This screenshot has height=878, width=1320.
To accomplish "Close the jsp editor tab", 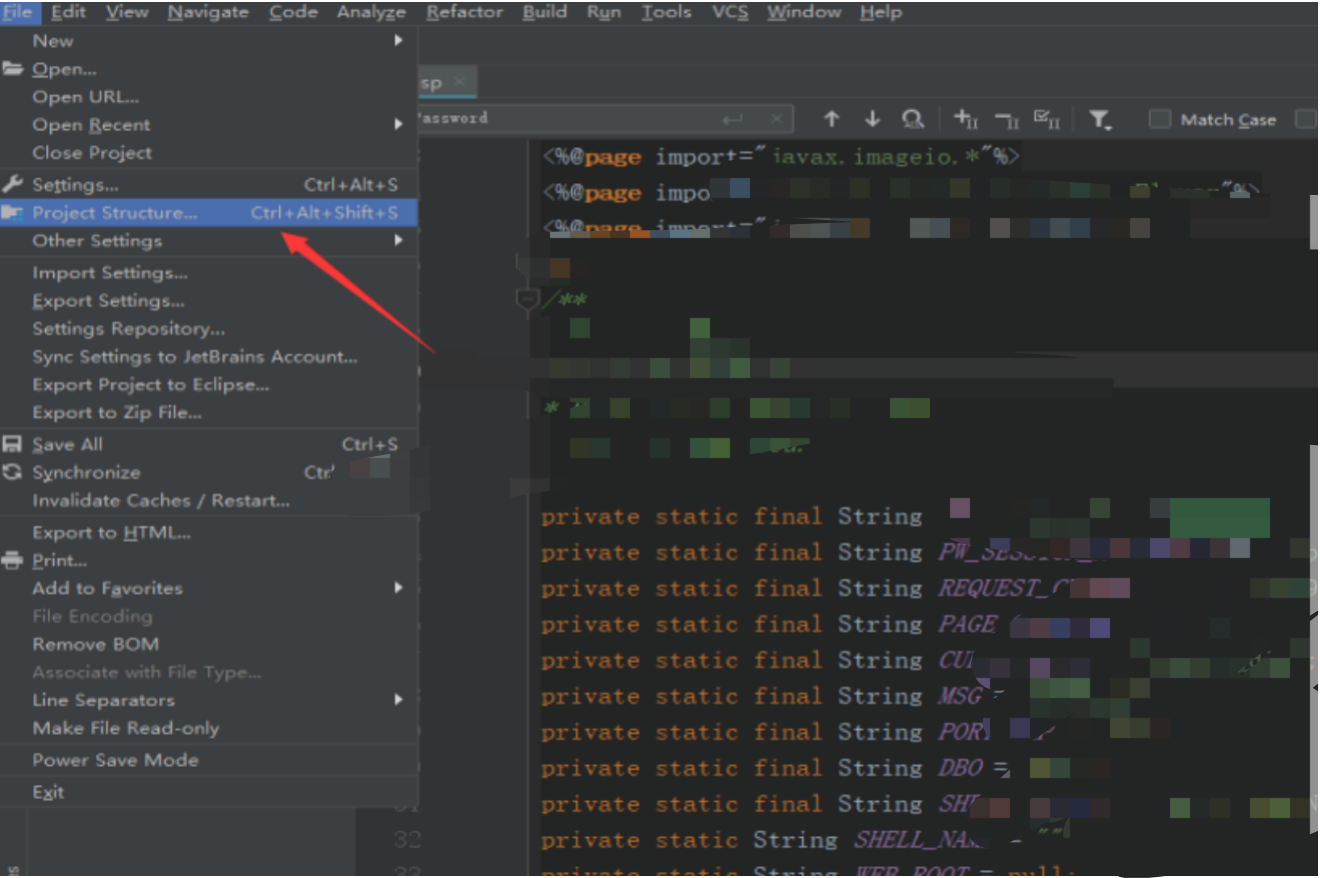I will point(459,82).
